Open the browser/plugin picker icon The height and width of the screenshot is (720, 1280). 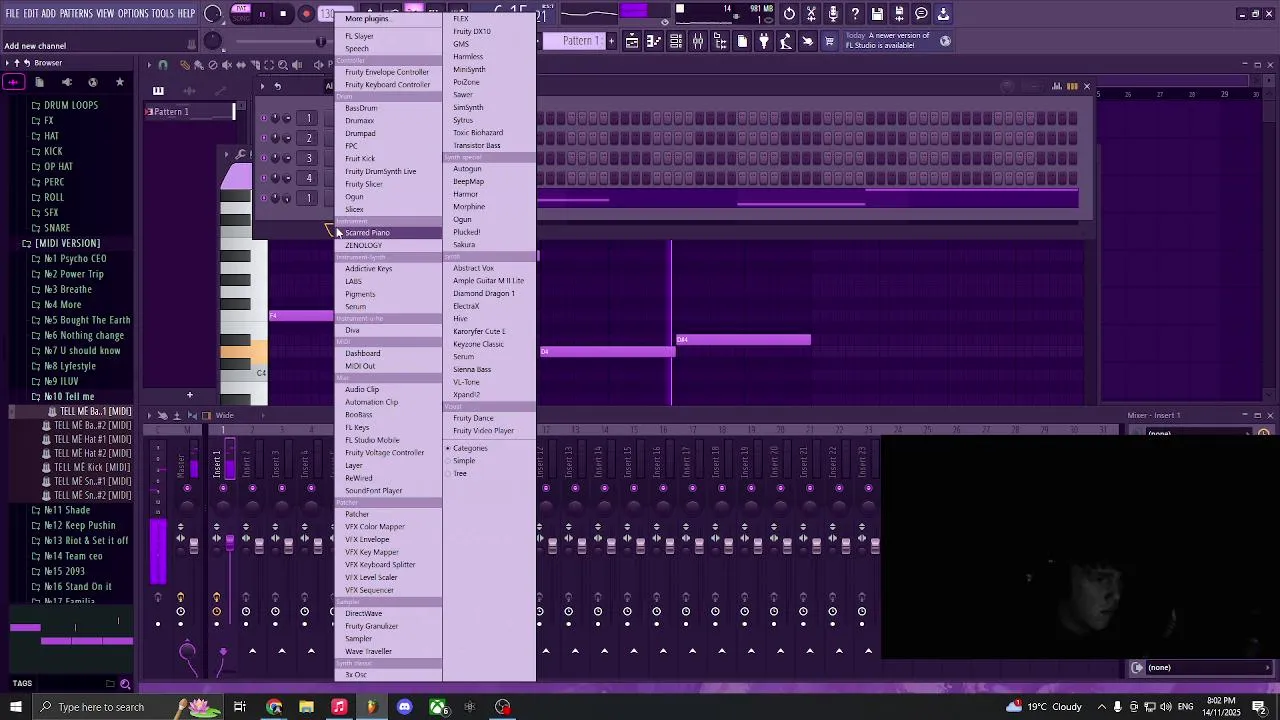tap(720, 41)
